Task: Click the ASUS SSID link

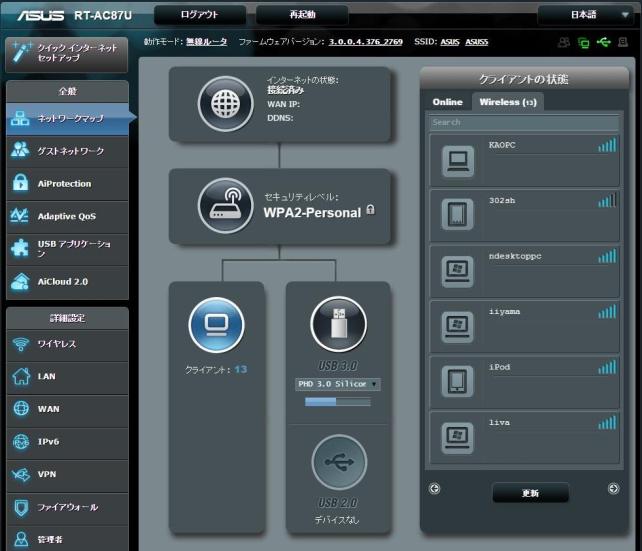Action: [x=450, y=42]
